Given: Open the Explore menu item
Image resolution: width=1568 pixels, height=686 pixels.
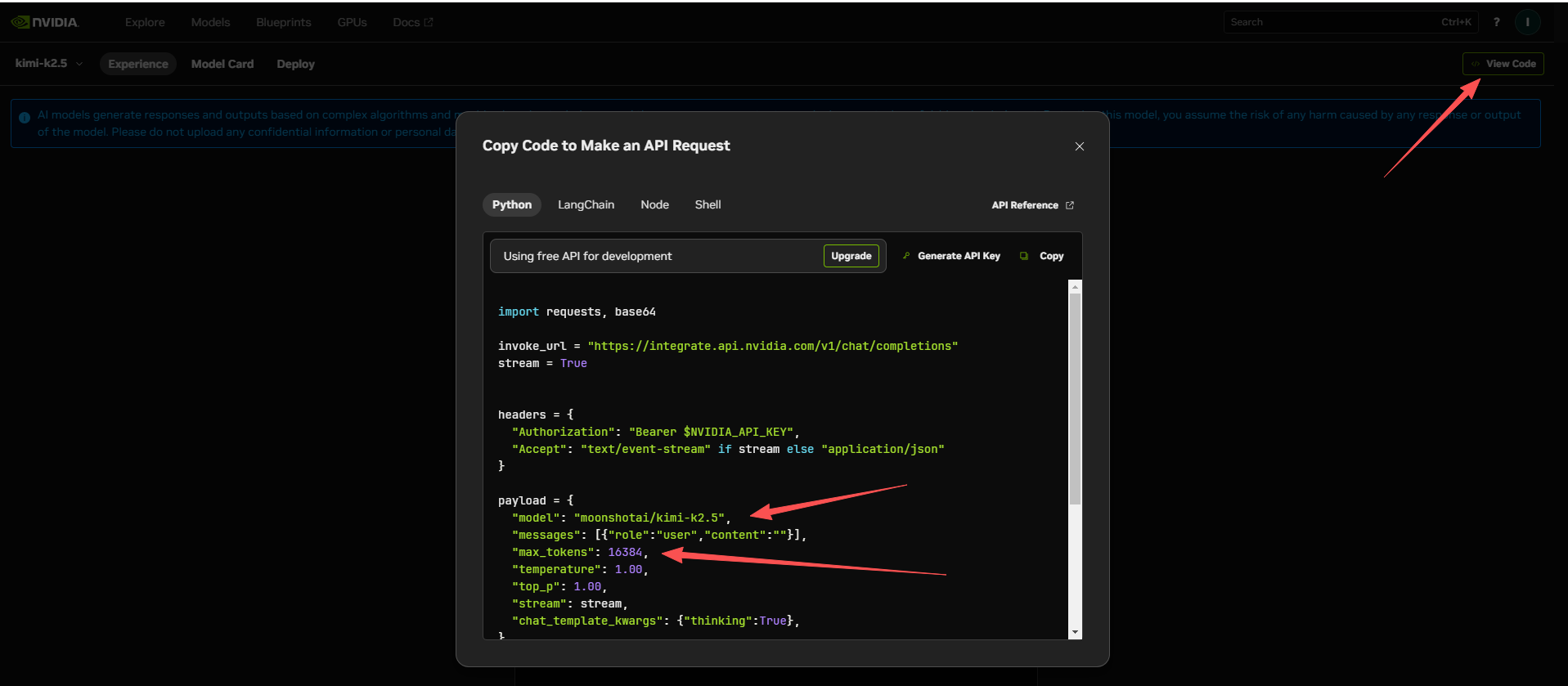Looking at the screenshot, I should point(145,22).
